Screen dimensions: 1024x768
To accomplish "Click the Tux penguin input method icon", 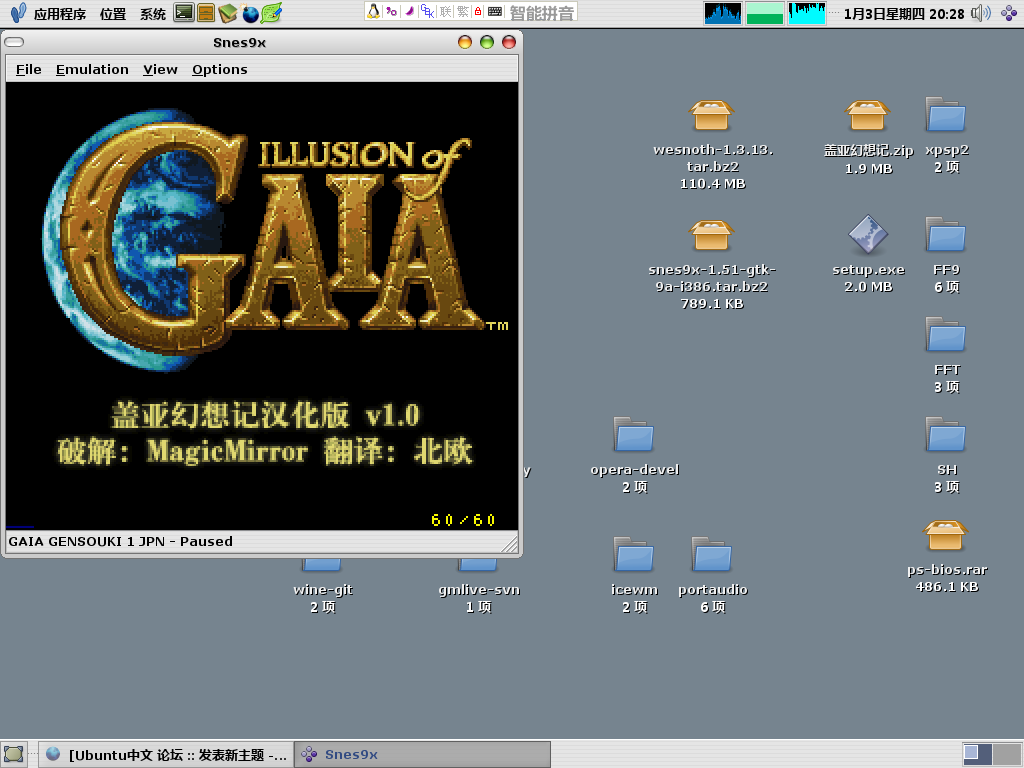I will [374, 11].
